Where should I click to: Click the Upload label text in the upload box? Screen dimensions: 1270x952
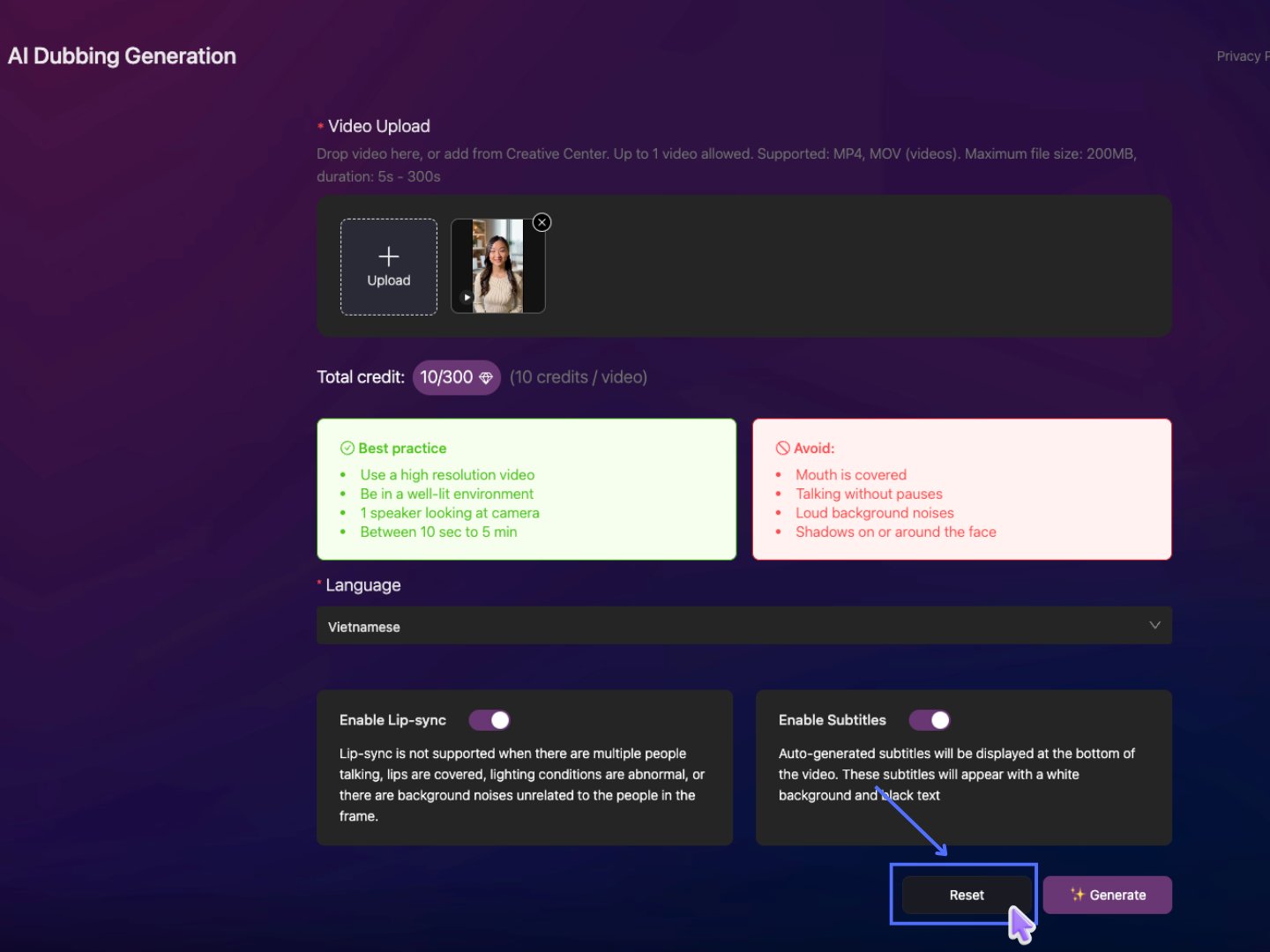(389, 280)
